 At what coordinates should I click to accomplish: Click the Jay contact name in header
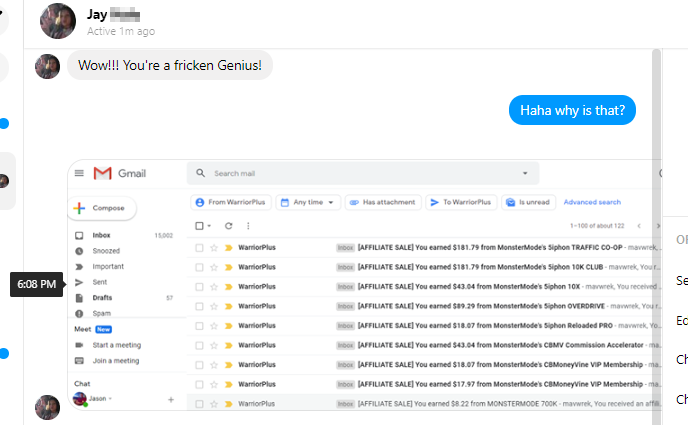(x=113, y=14)
